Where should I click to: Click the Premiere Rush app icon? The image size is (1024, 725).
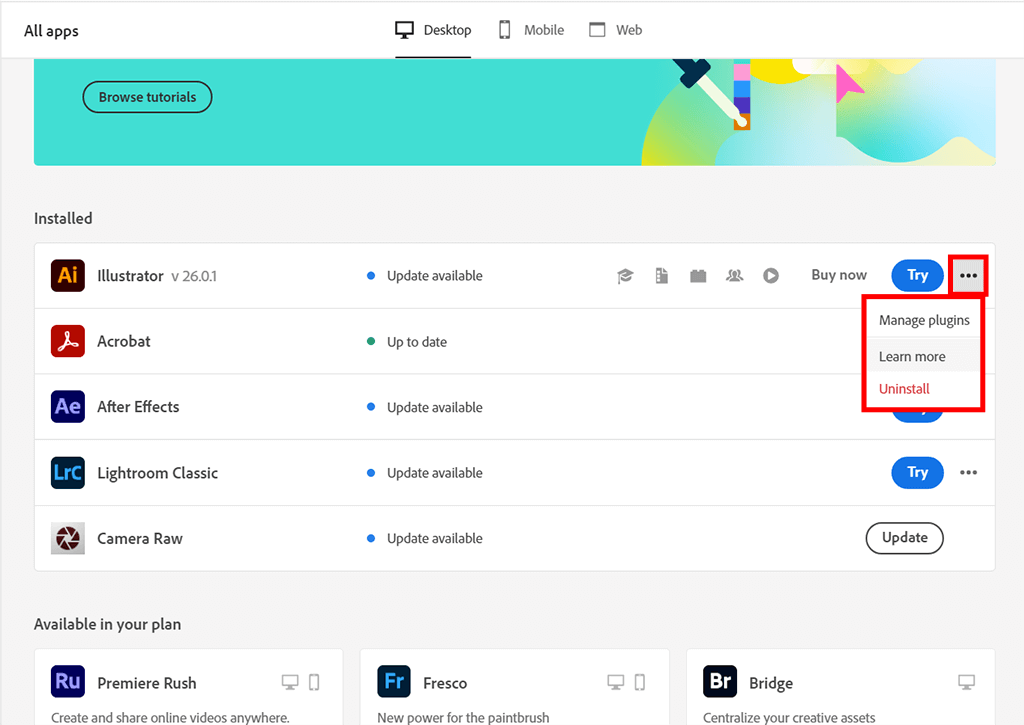pos(68,681)
